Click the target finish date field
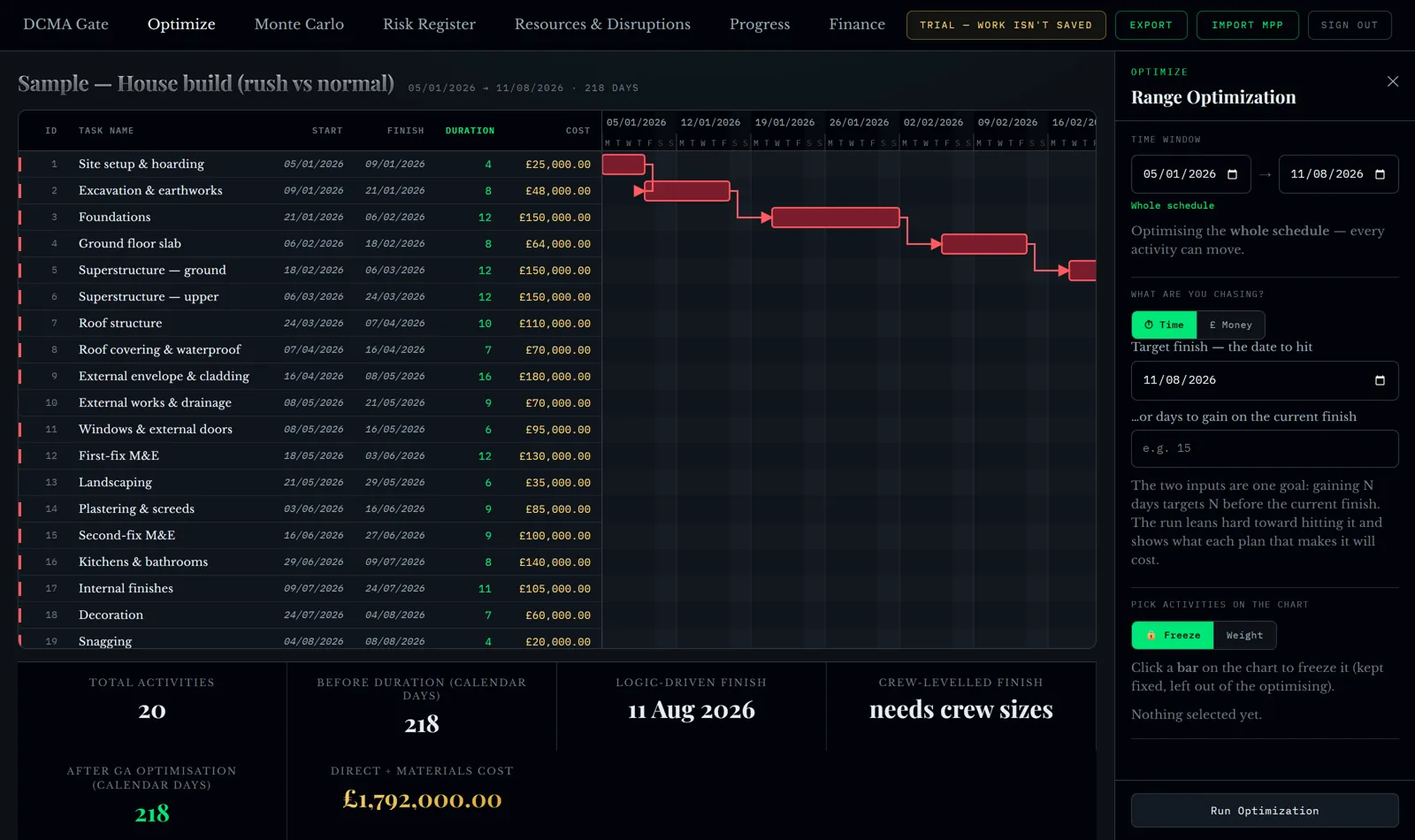 [1265, 380]
